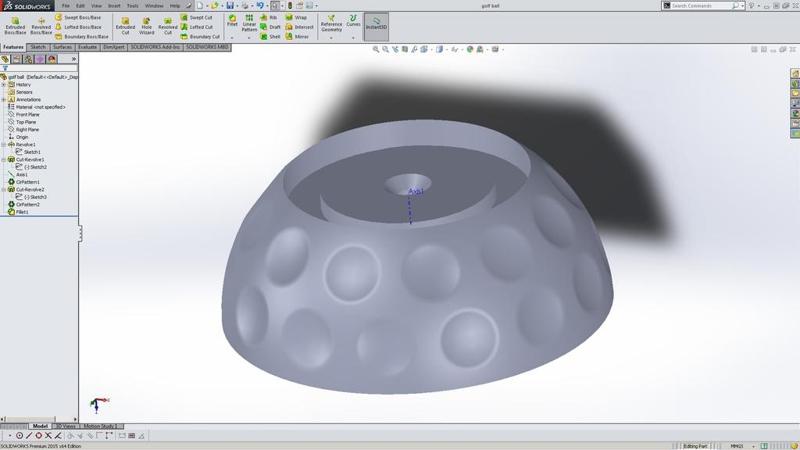Open the Tools menu

pos(133,6)
